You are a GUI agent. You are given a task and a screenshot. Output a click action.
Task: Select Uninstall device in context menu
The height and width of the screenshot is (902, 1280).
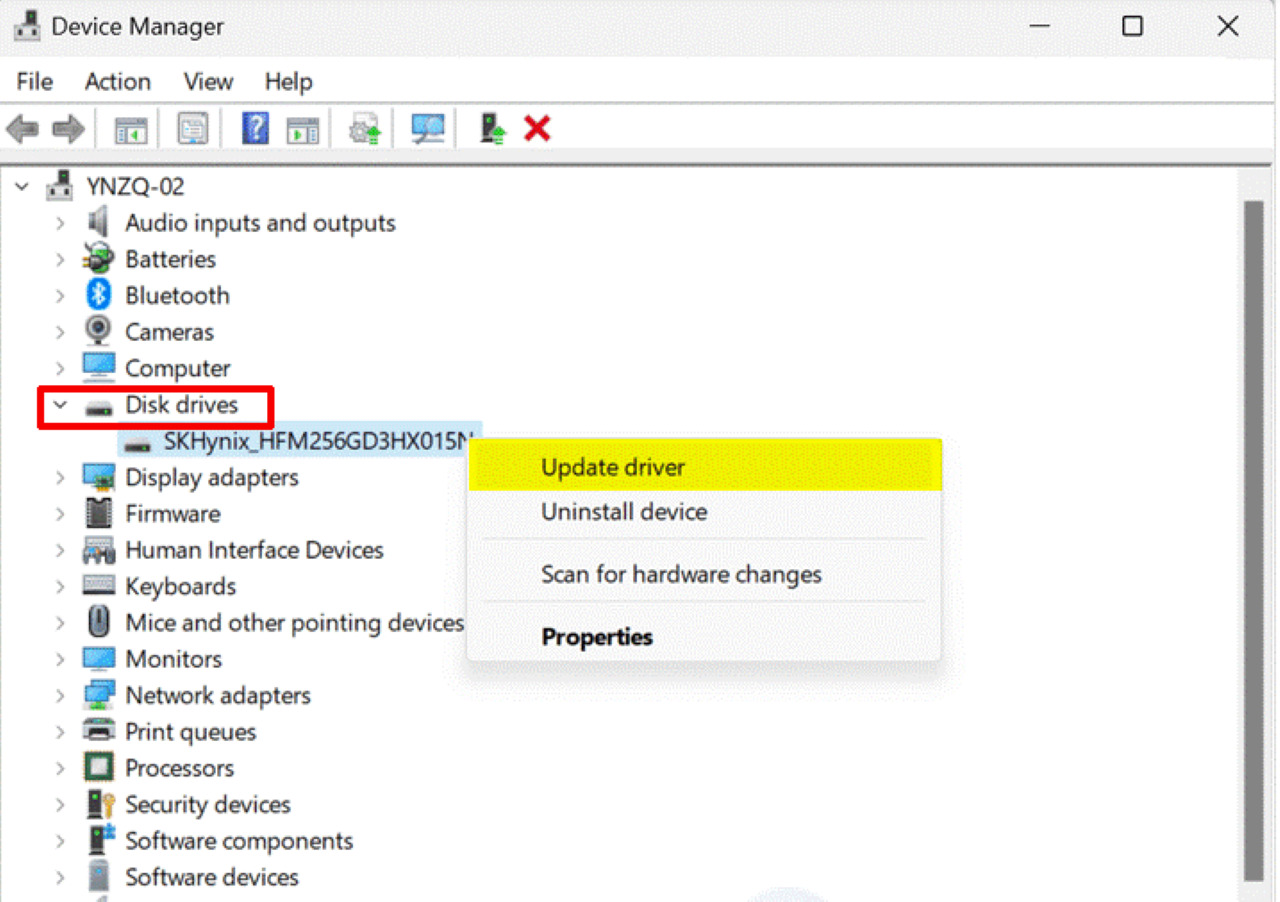[x=624, y=512]
